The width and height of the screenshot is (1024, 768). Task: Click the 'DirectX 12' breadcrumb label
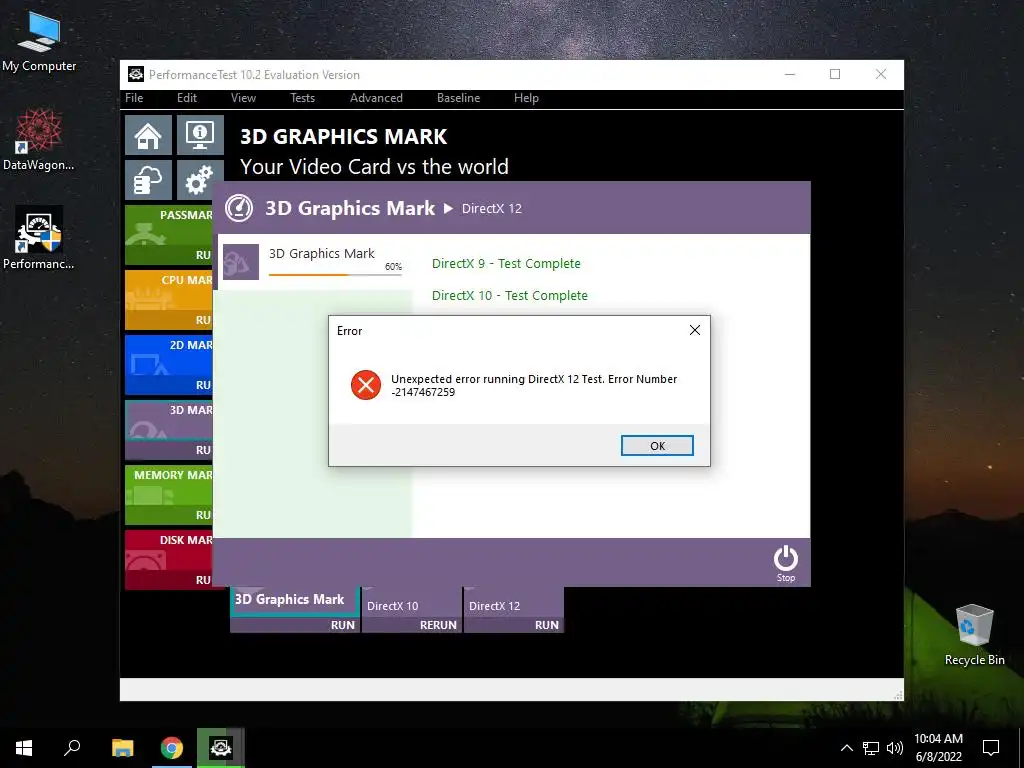(x=492, y=209)
